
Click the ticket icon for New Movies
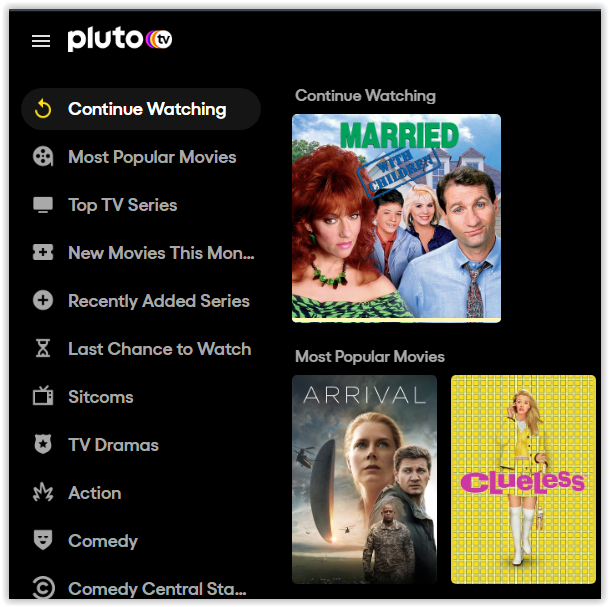coord(43,252)
